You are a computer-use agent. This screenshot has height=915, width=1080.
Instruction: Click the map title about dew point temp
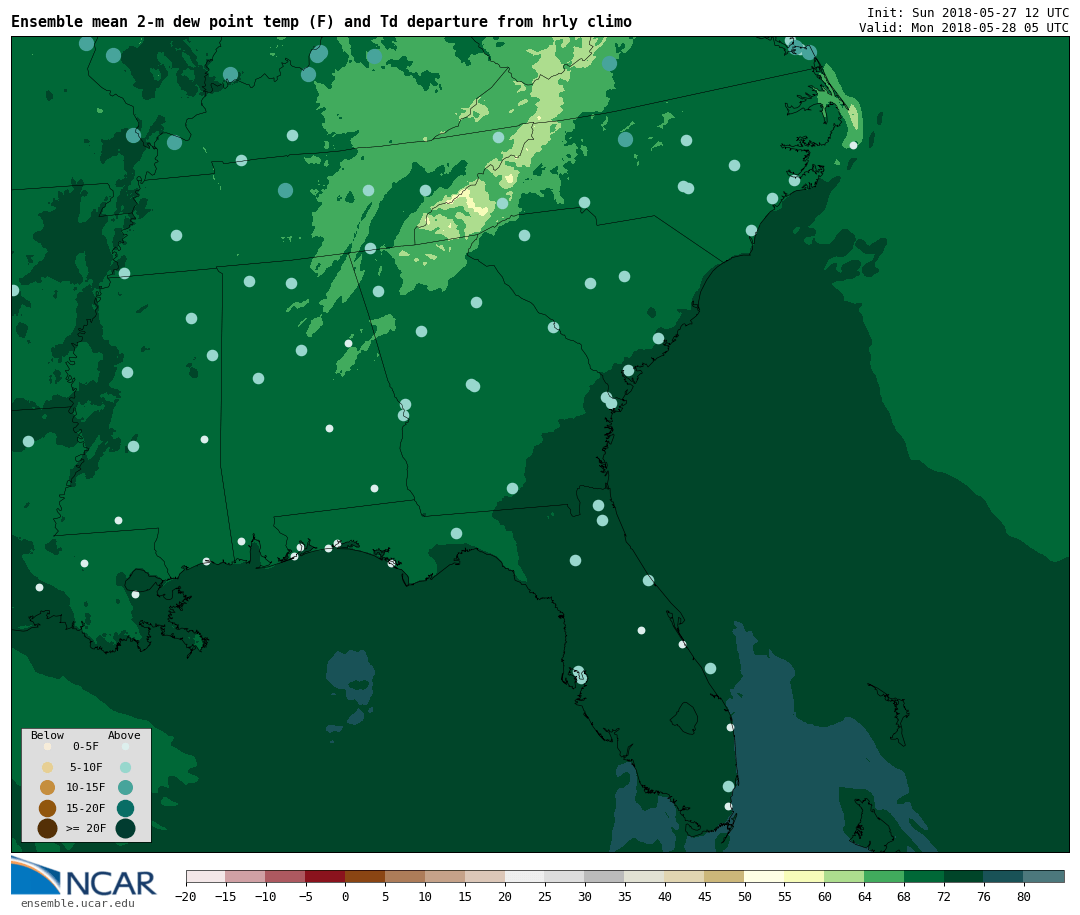pos(321,22)
